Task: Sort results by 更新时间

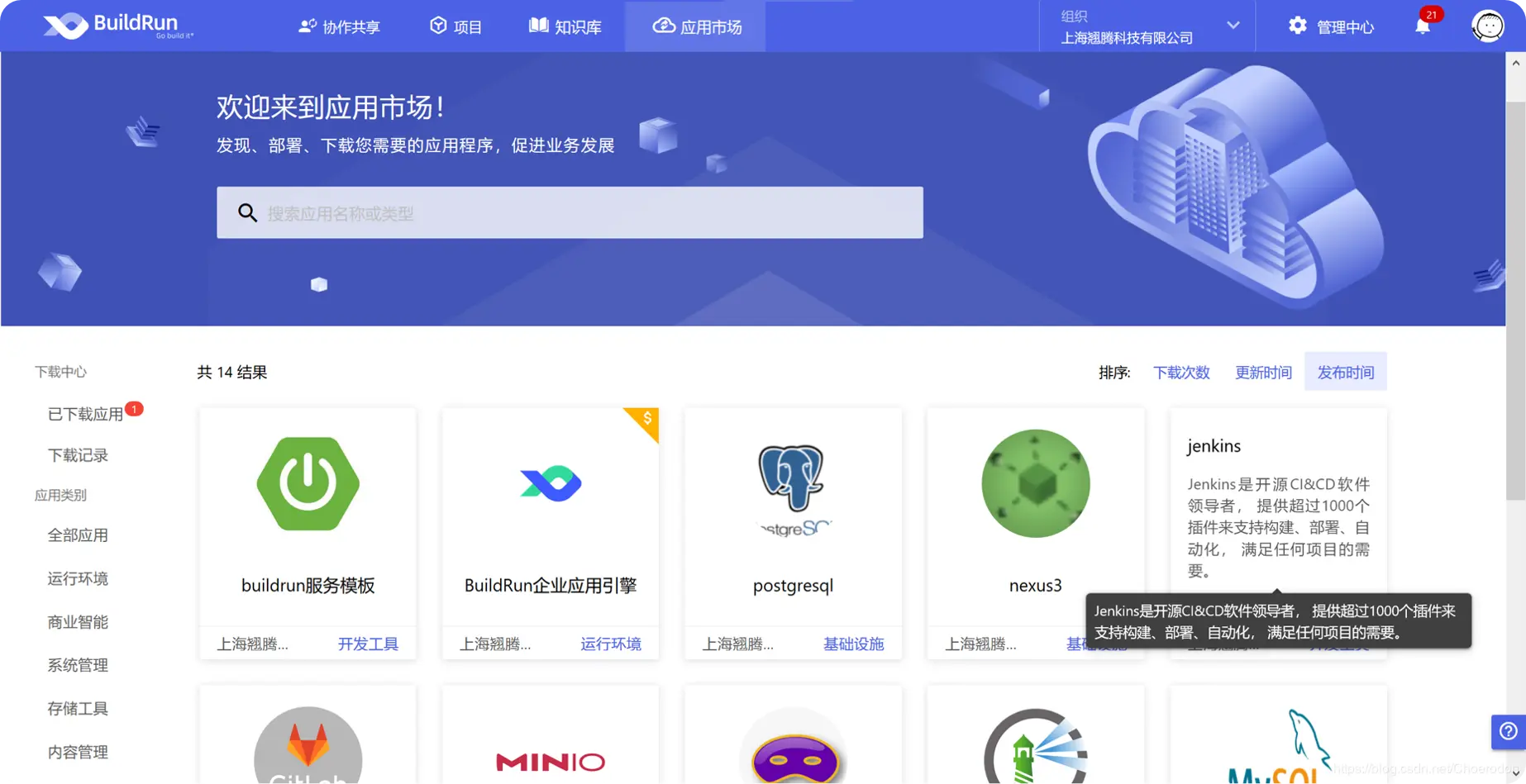Action: pos(1263,373)
